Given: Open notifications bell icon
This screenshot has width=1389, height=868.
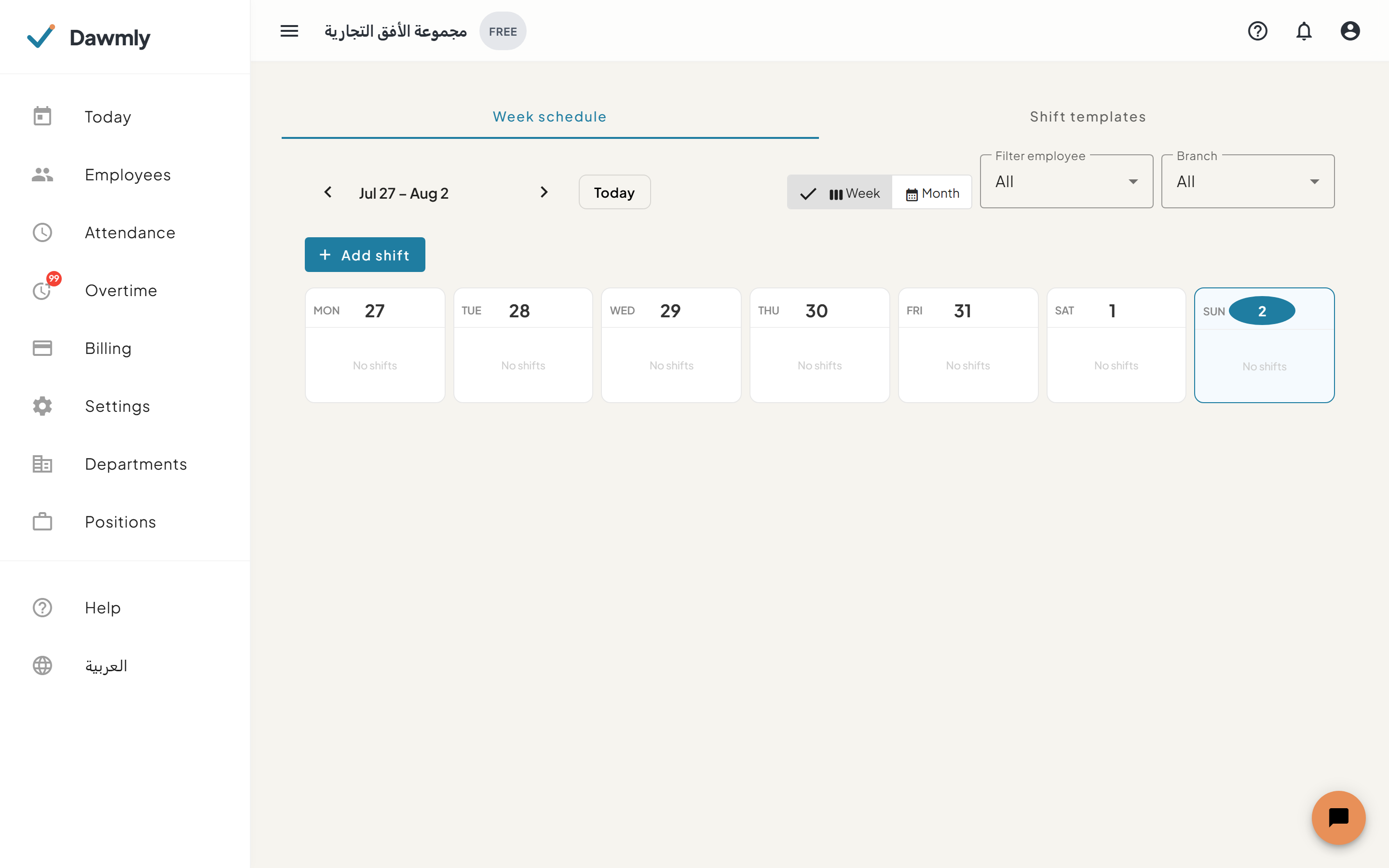Looking at the screenshot, I should point(1304,31).
